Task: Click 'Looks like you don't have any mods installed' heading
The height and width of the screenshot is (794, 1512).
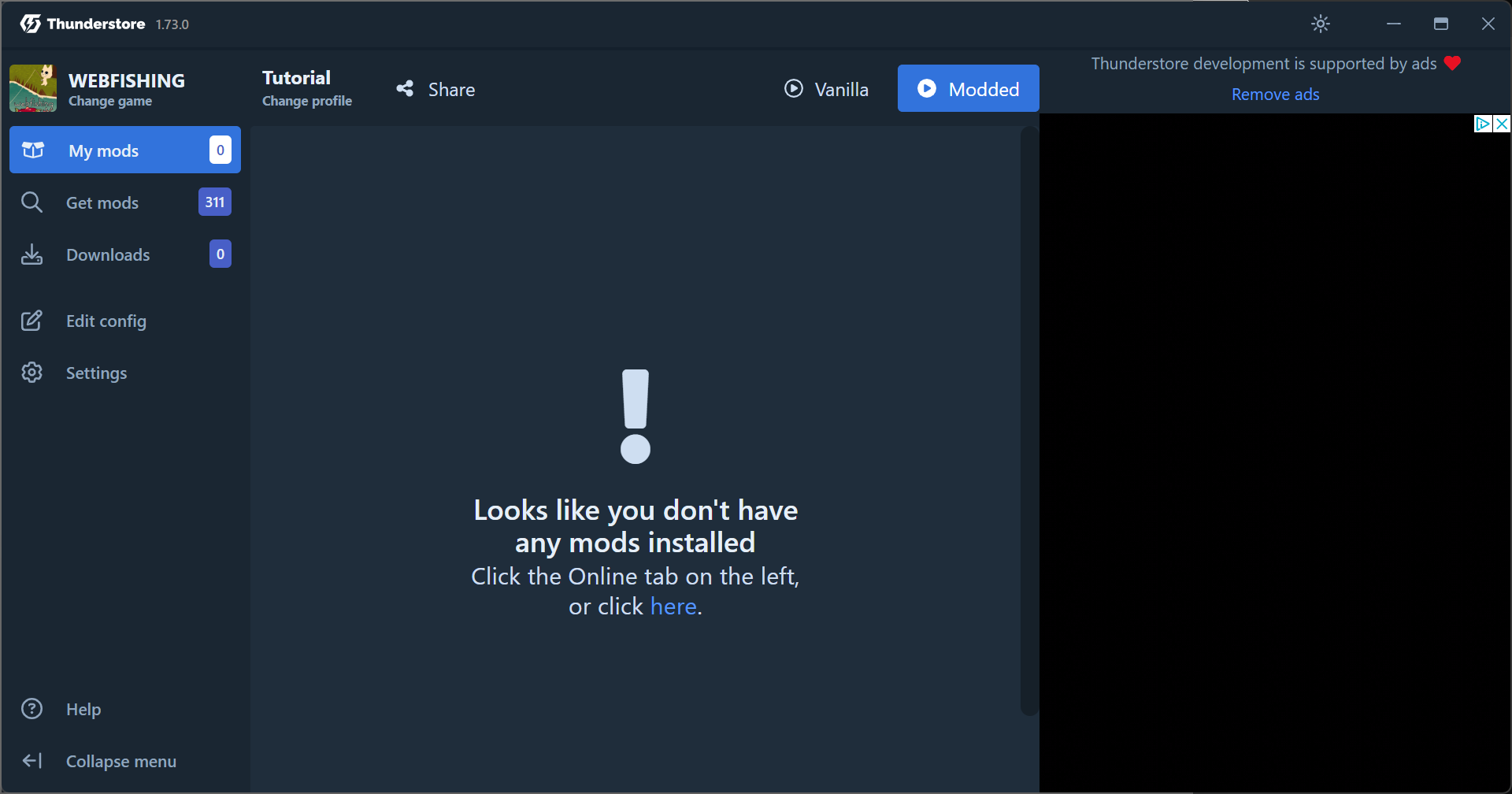Action: tap(636, 526)
